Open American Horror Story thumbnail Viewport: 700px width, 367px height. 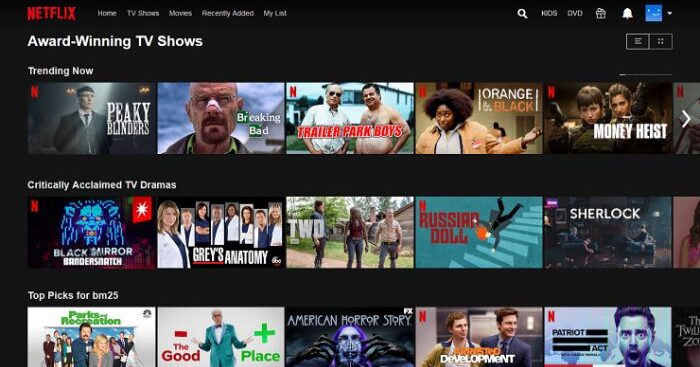click(x=350, y=337)
